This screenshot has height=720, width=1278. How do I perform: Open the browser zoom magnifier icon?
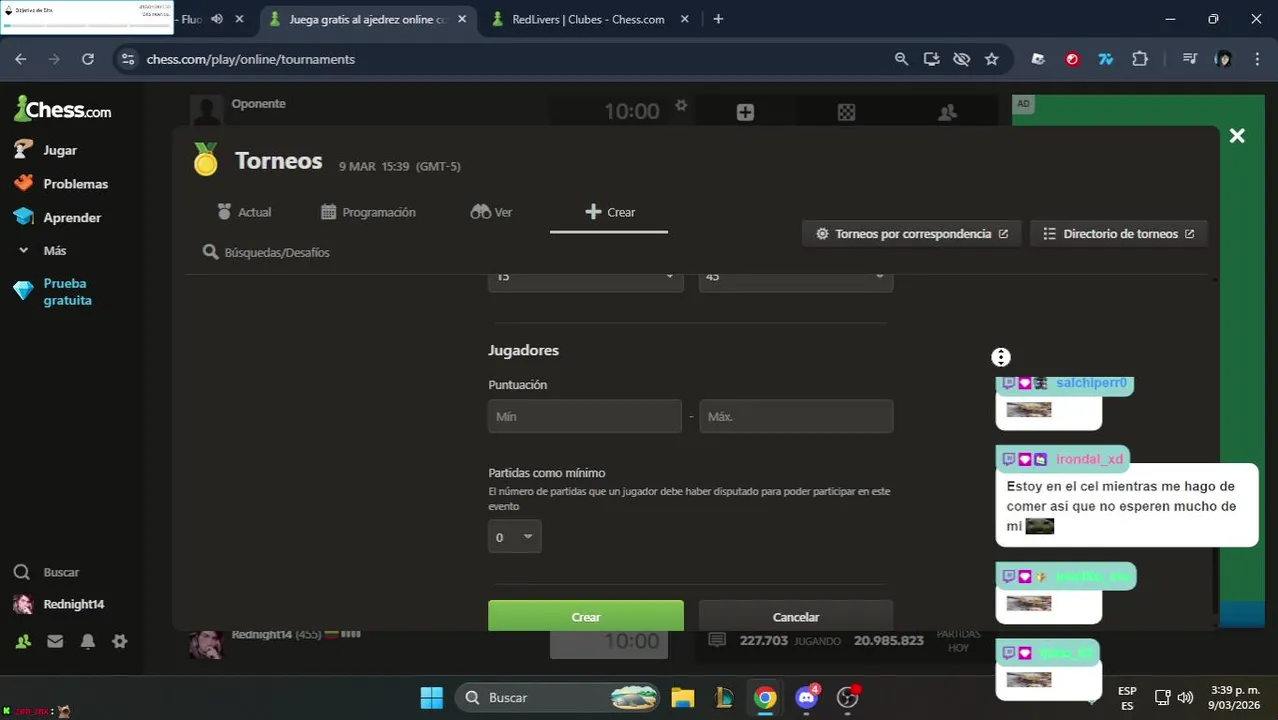click(901, 59)
